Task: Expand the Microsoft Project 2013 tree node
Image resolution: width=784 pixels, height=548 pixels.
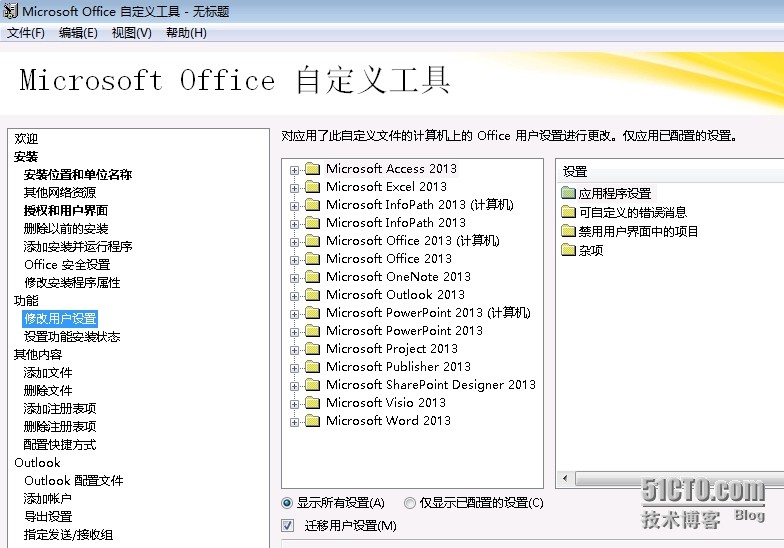Action: 294,350
